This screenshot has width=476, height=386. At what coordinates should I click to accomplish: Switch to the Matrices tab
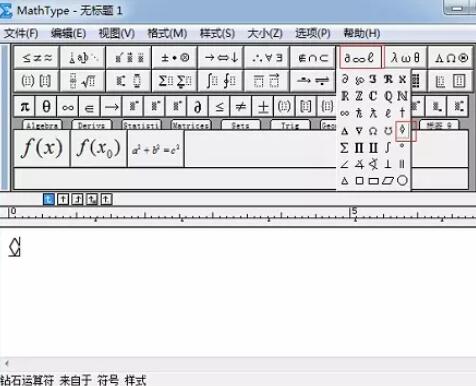(x=191, y=125)
